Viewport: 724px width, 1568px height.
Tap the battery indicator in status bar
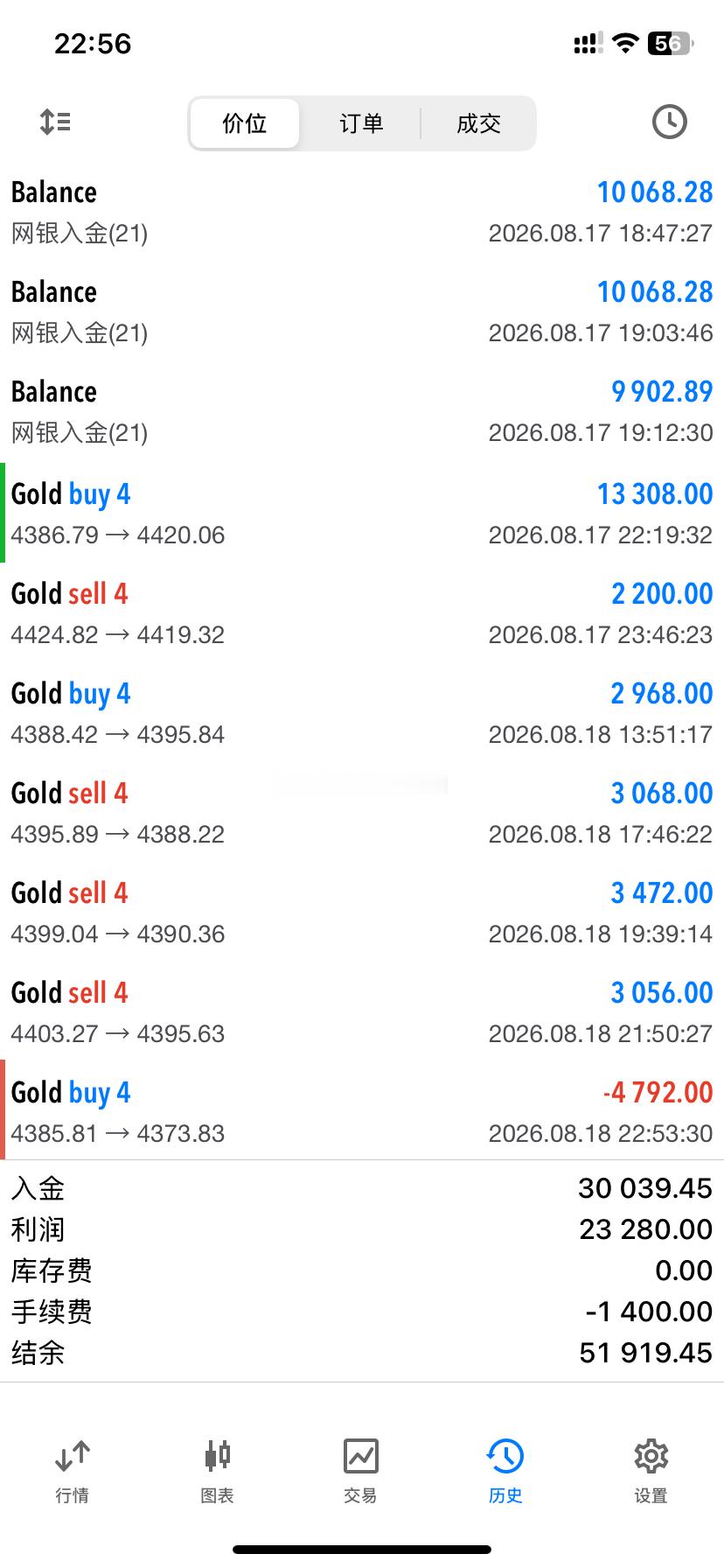[669, 43]
